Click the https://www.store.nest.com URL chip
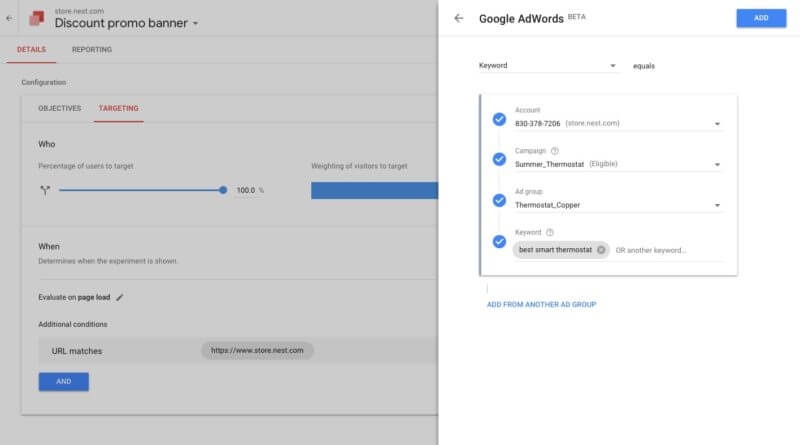The height and width of the screenshot is (445, 800). pyautogui.click(x=257, y=351)
